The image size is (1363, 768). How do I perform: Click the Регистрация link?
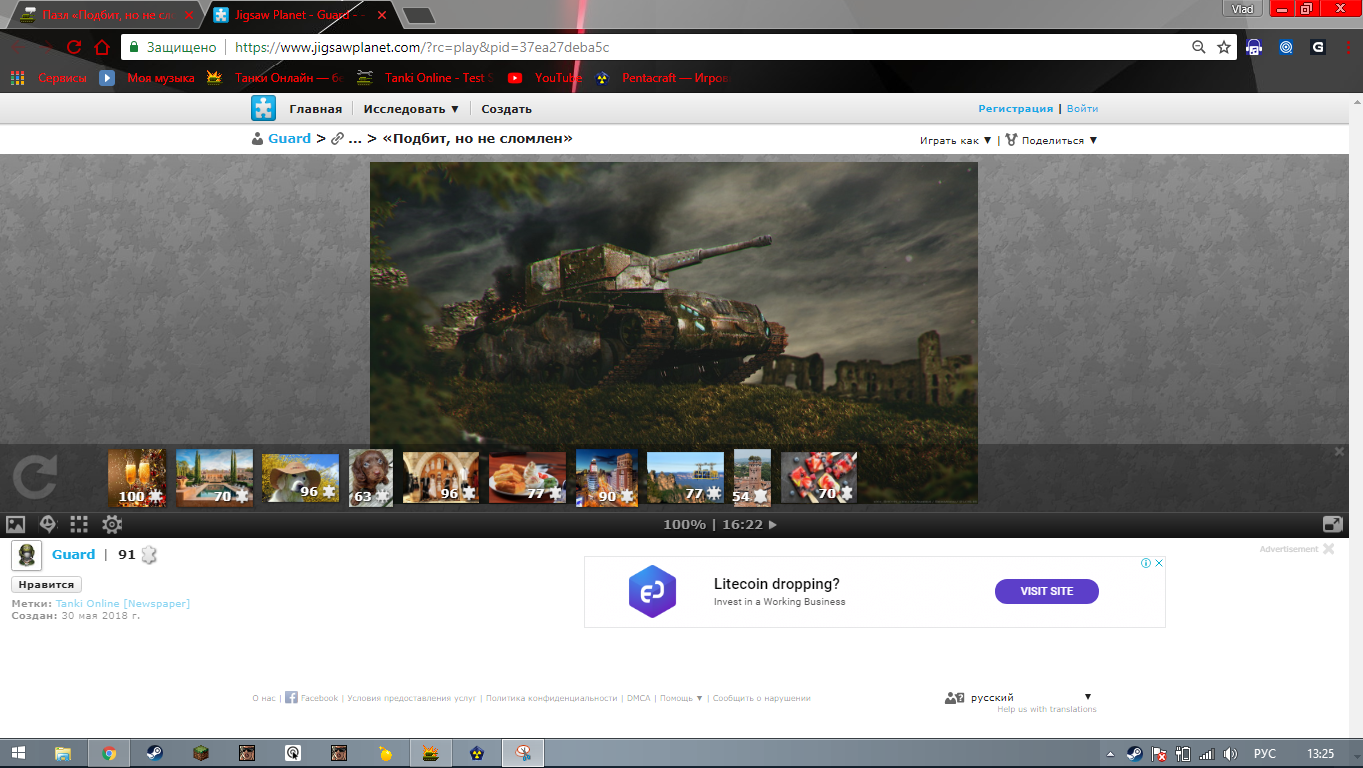[1015, 109]
